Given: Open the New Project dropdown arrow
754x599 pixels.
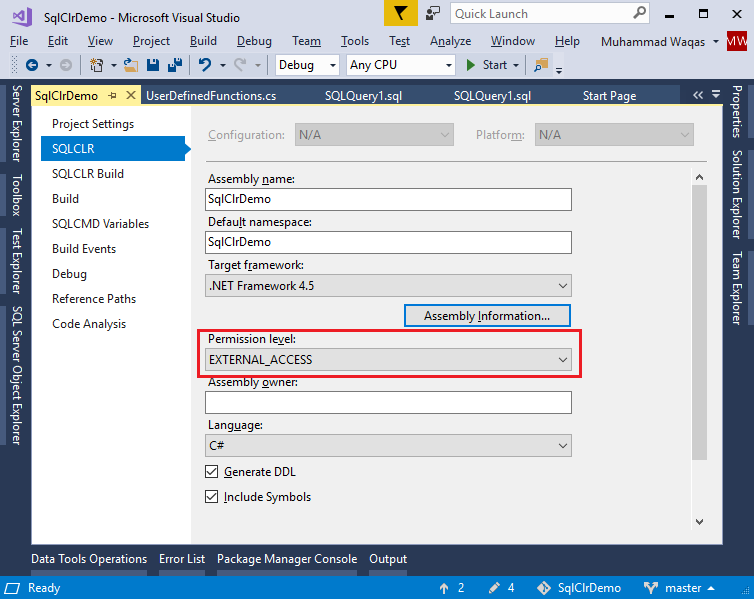Looking at the screenshot, I should (x=113, y=65).
